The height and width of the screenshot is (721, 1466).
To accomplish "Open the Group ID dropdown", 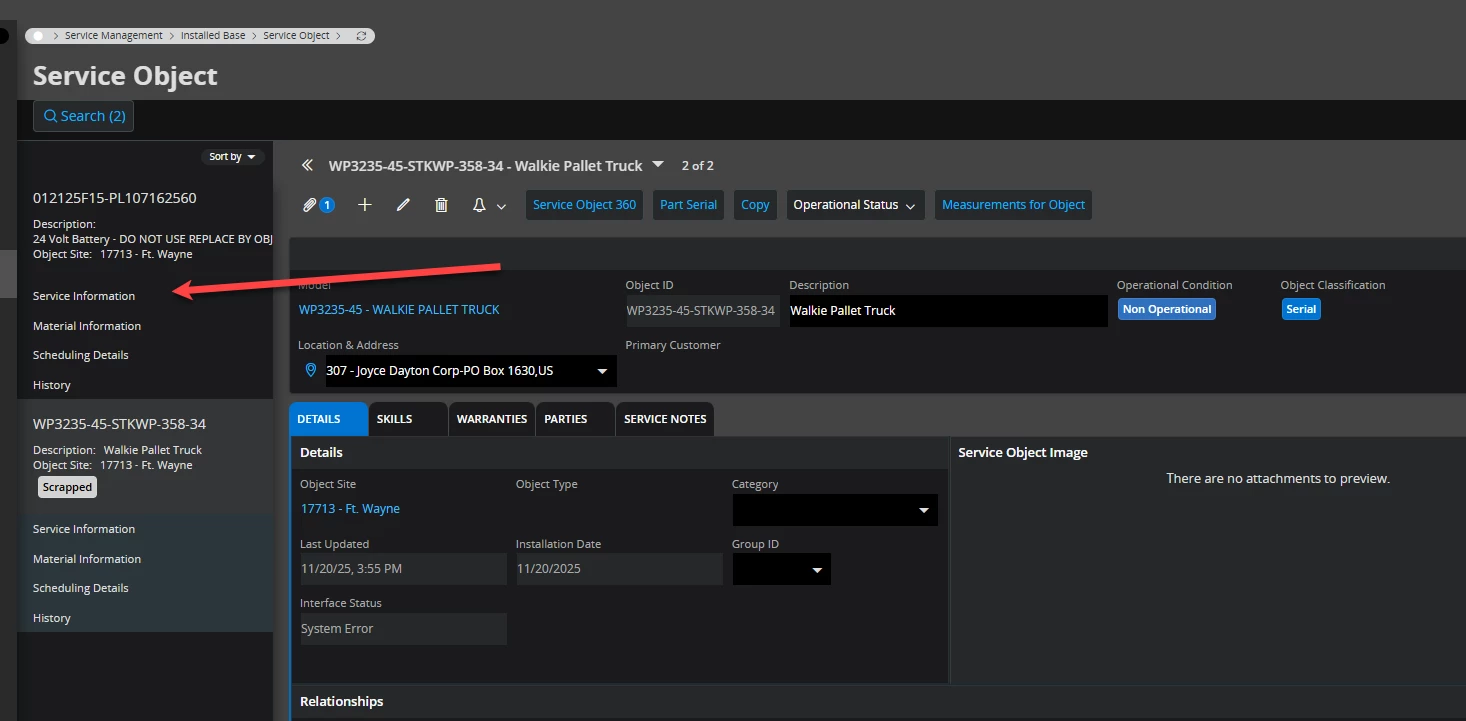I will point(817,570).
